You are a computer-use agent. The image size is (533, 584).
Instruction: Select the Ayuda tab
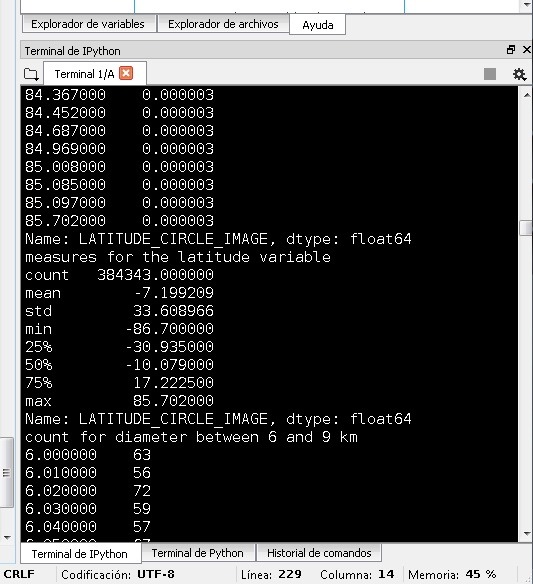point(317,25)
